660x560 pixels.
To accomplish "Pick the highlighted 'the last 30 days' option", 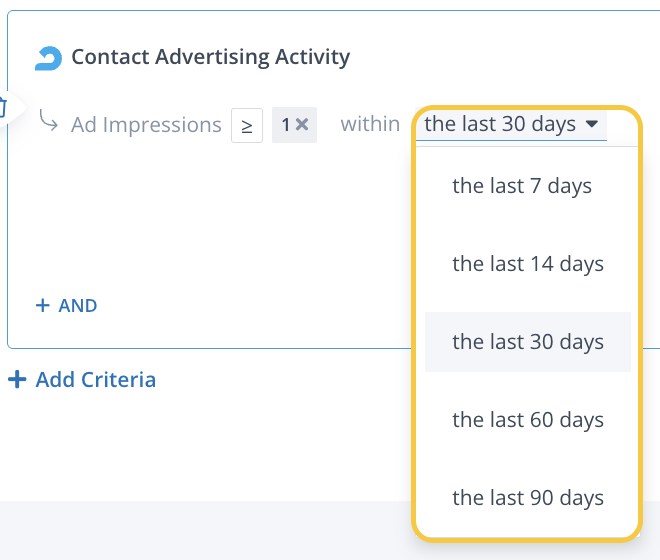I will 528,342.
